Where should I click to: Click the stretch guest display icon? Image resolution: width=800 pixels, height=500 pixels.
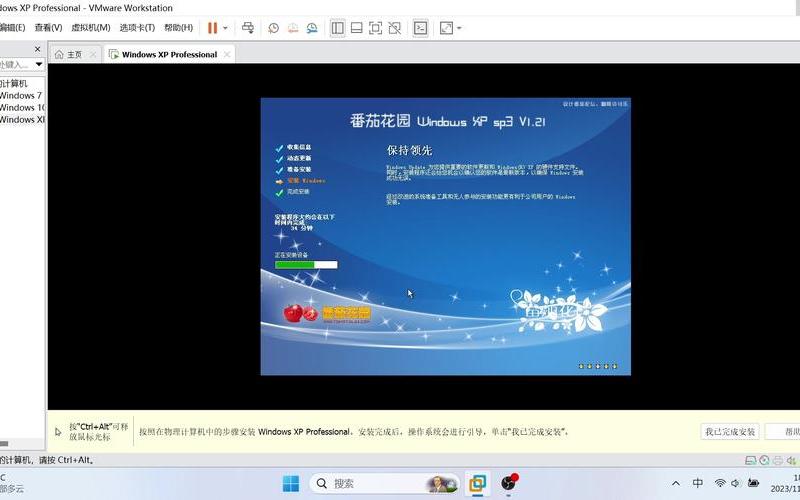tap(446, 28)
